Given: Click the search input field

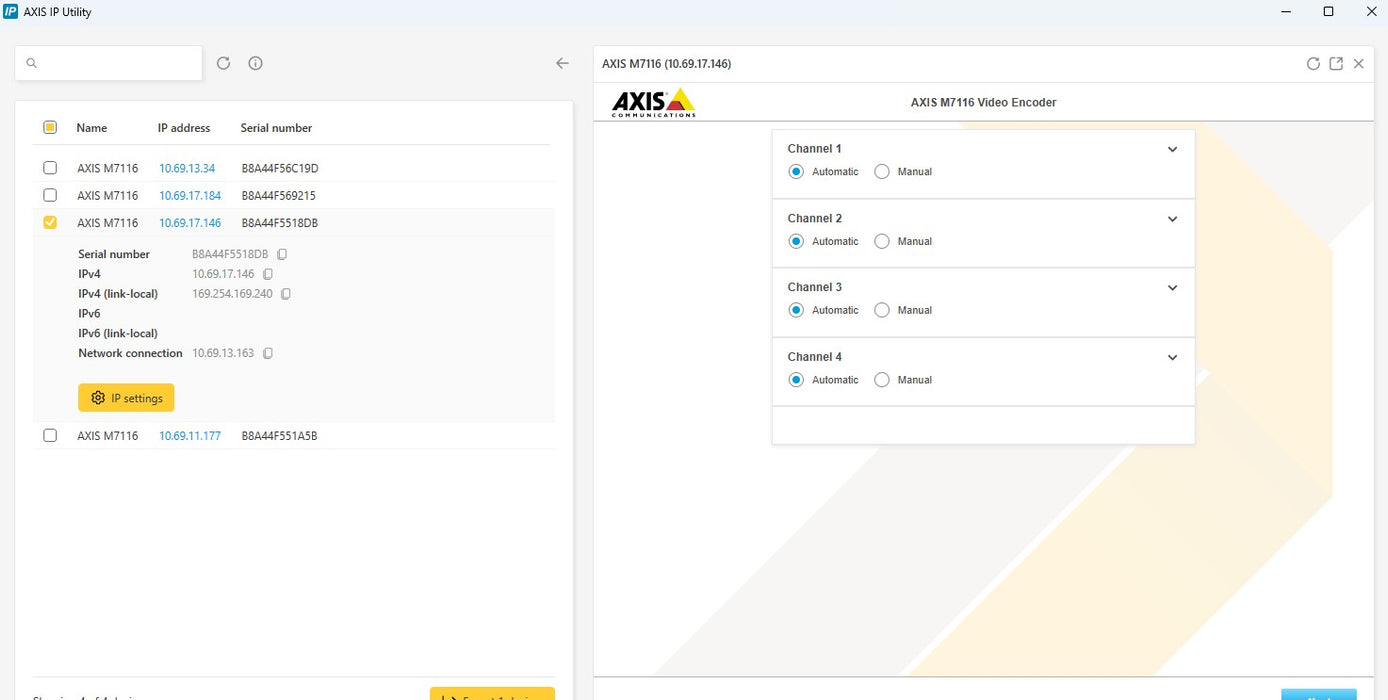Looking at the screenshot, I should pos(108,63).
